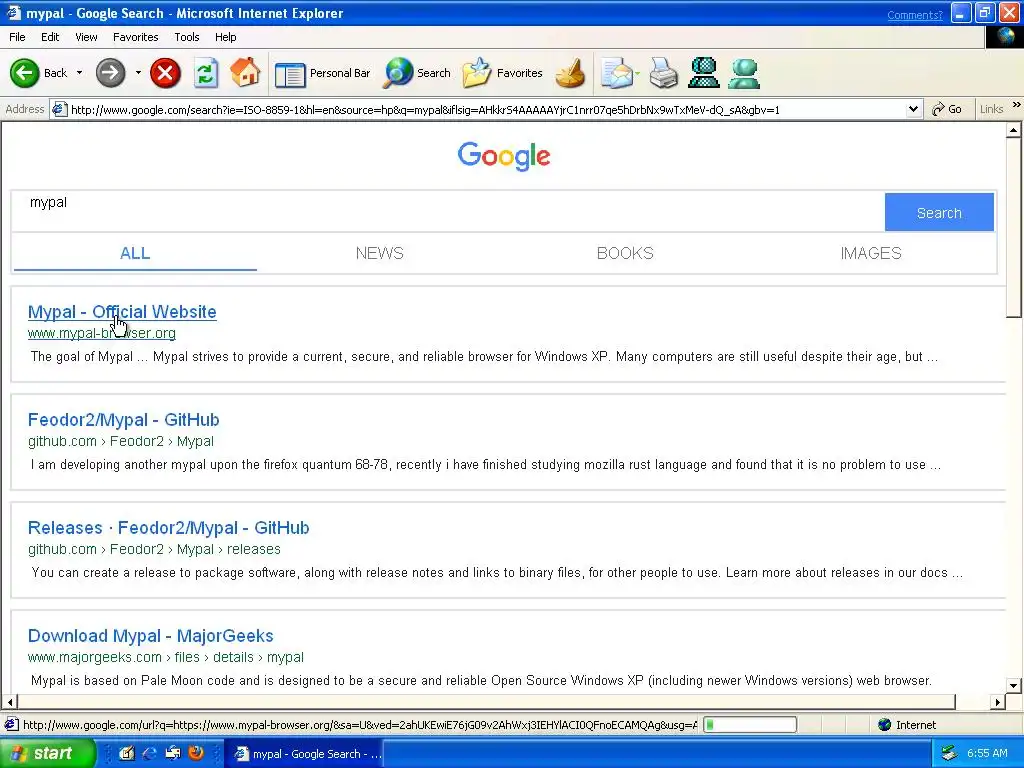Expand the Links toolbar chevron
Viewport: 1024px width, 768px height.
[x=1016, y=105]
